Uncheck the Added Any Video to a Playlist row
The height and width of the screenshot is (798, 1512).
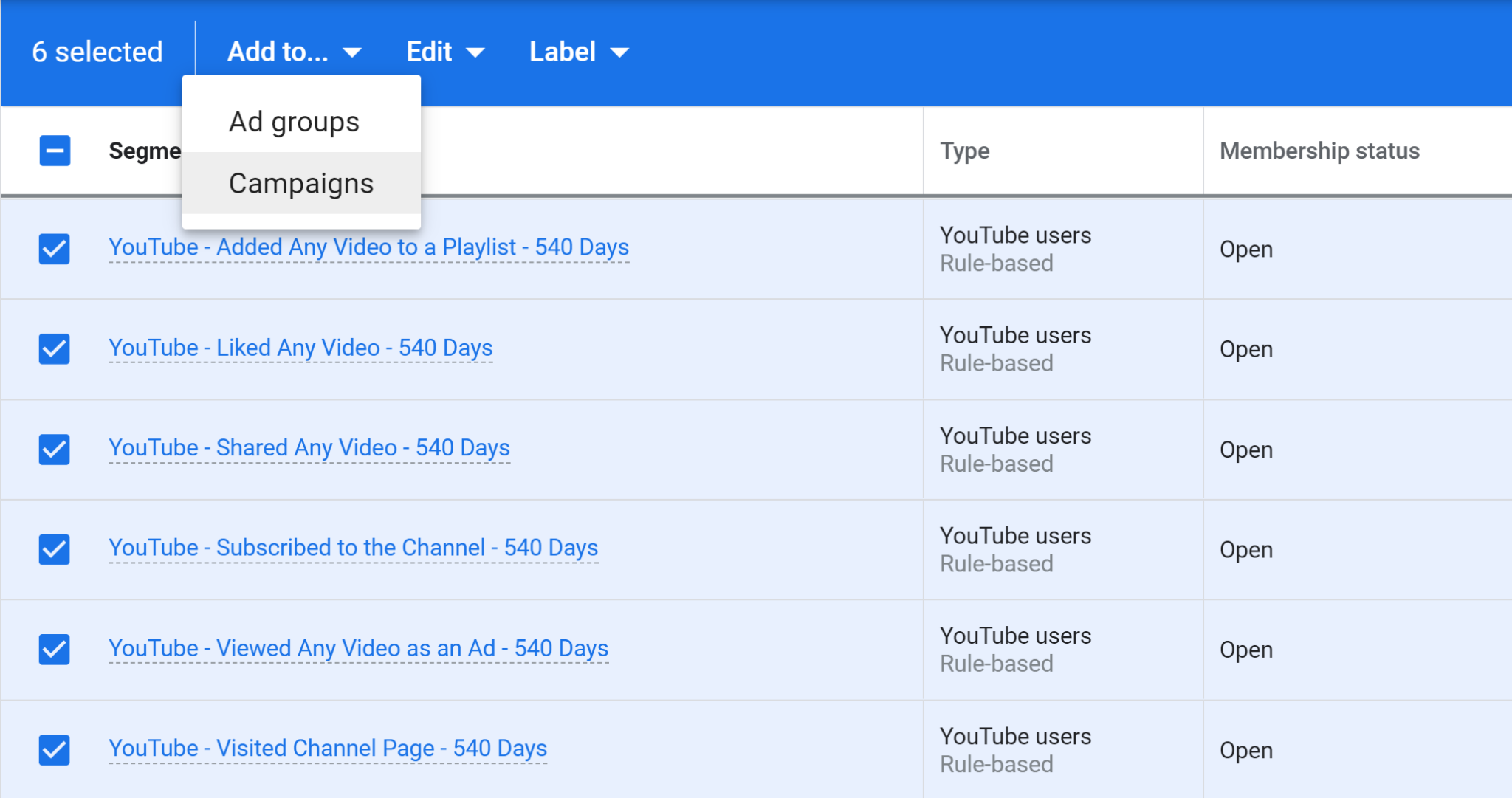[54, 249]
